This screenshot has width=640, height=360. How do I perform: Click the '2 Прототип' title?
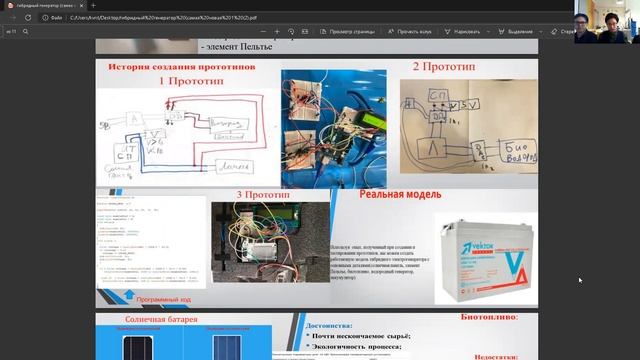444,67
